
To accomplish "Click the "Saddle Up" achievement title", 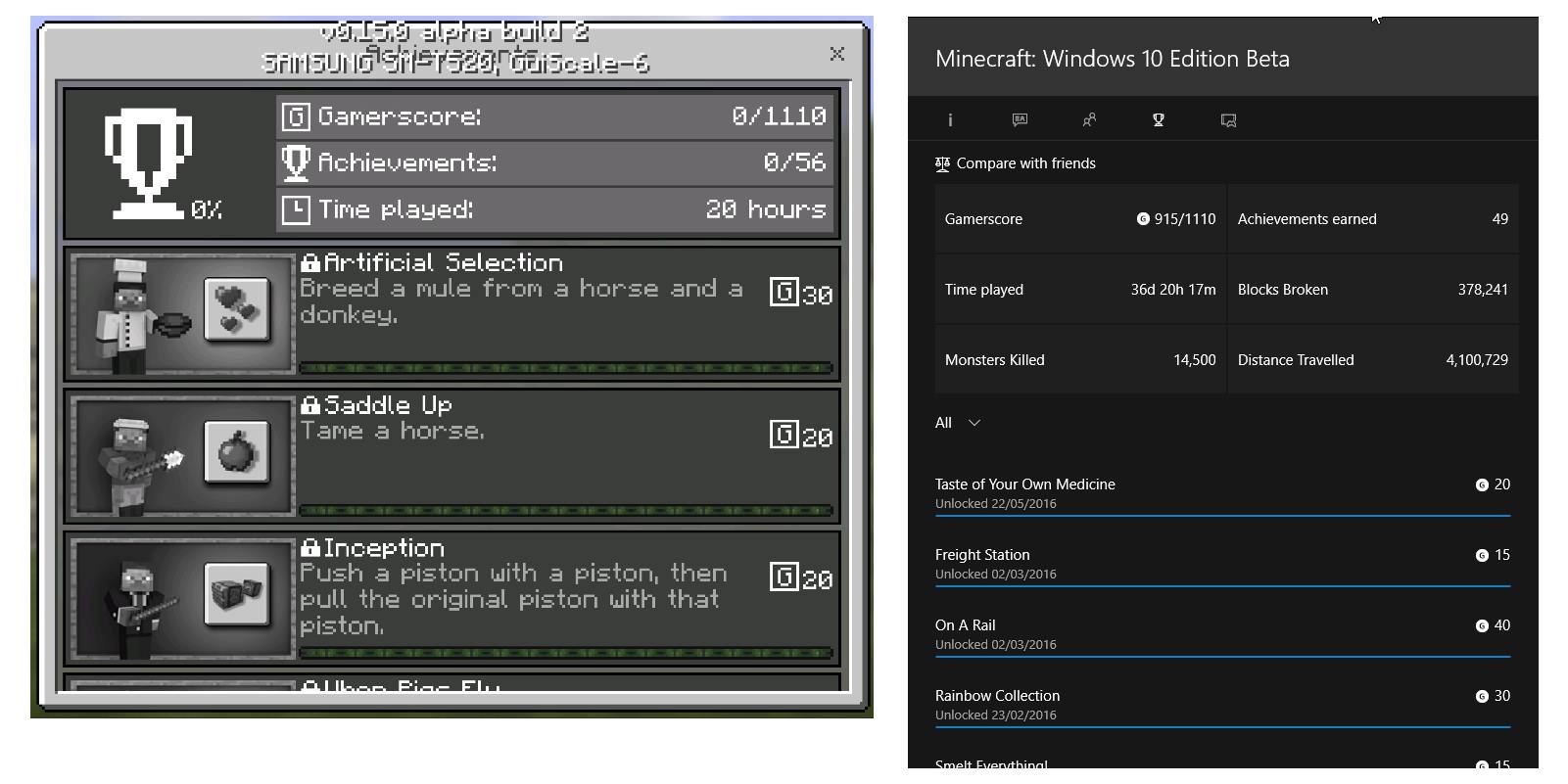I will [x=388, y=405].
